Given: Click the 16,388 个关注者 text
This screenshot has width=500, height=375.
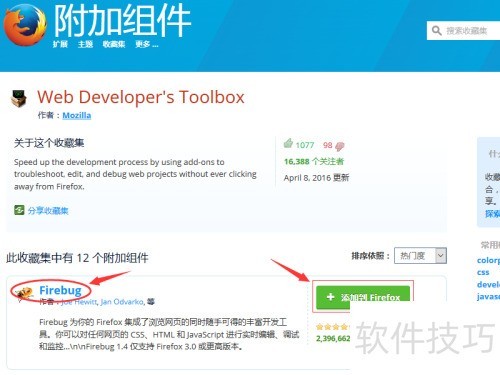Looking at the screenshot, I should 314,162.
